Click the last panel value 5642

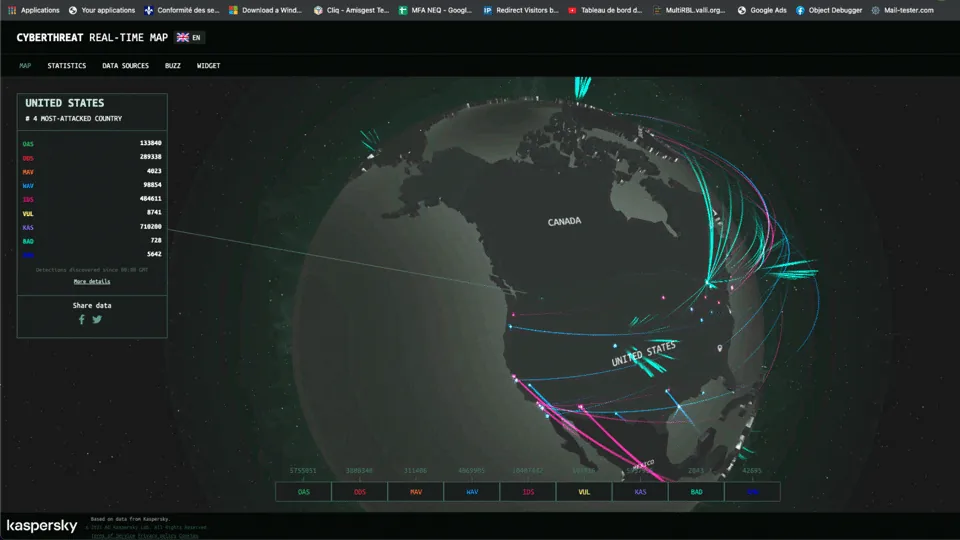click(x=154, y=254)
